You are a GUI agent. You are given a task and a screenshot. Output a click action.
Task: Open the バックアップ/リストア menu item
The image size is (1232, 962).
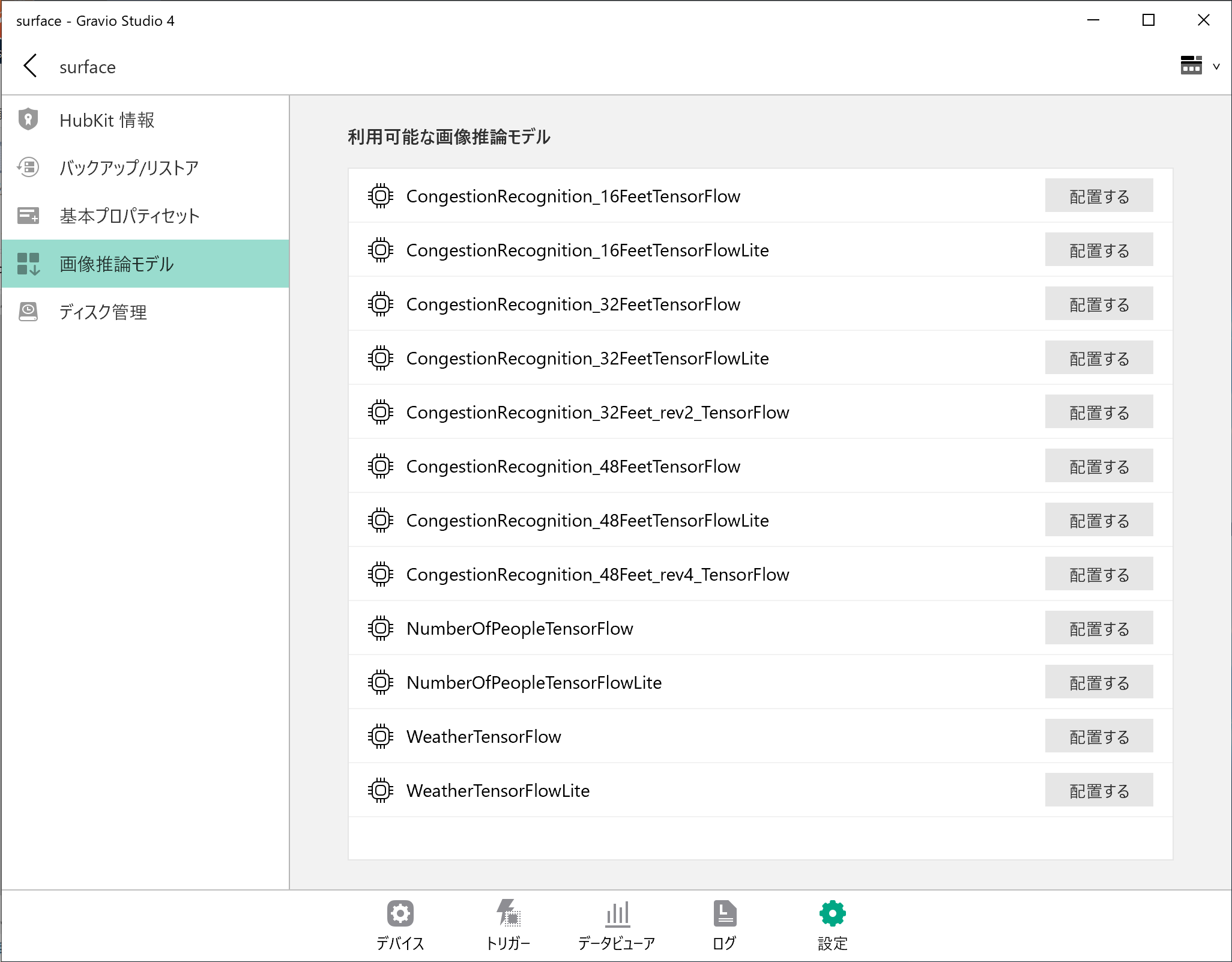click(x=145, y=168)
